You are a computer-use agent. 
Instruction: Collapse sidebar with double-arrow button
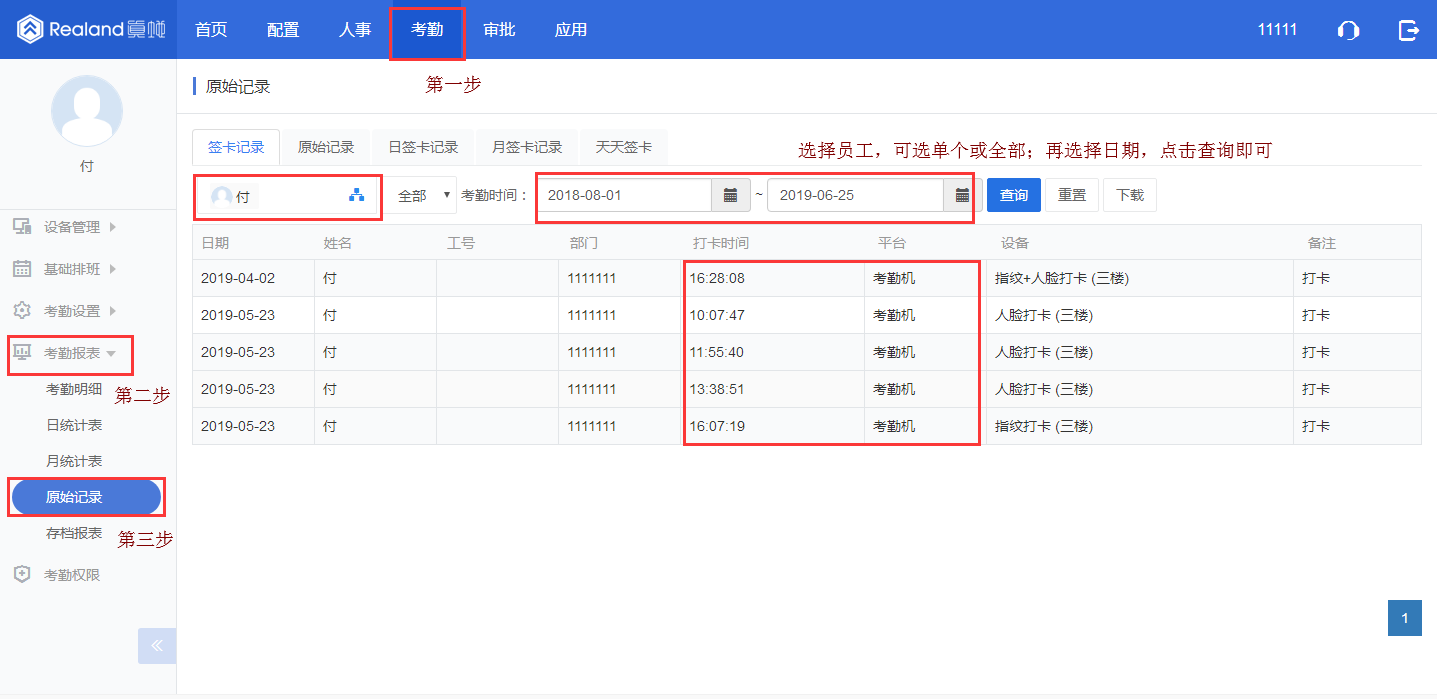157,646
